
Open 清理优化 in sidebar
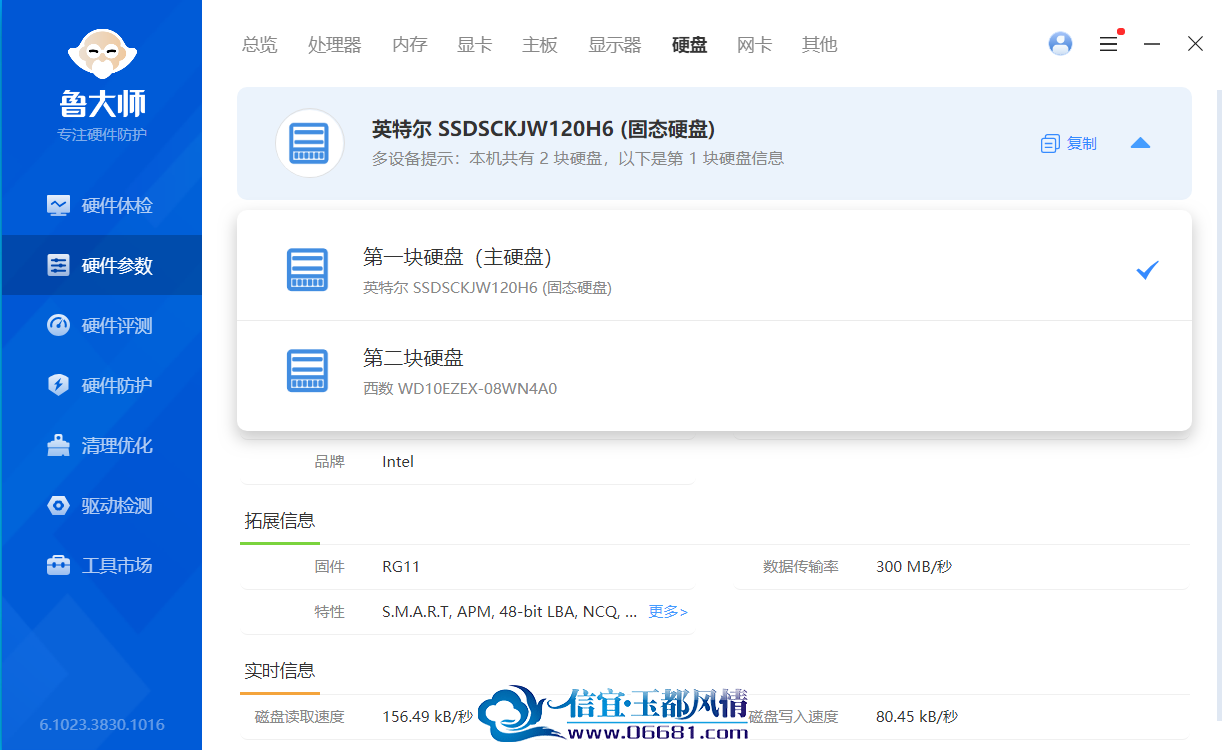tap(101, 446)
